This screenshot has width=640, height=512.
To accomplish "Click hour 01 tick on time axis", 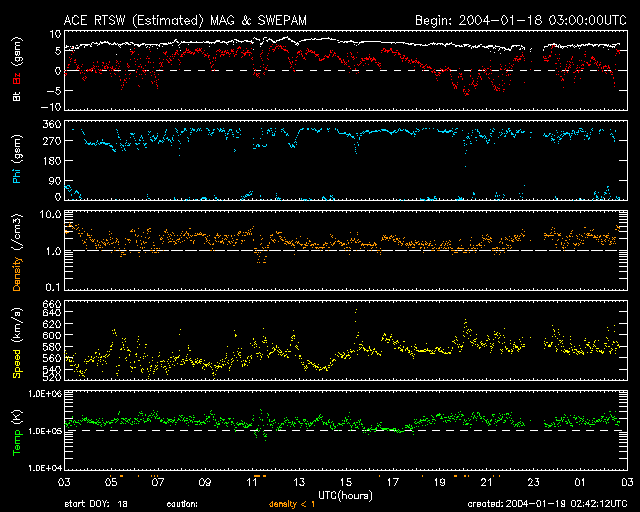I will pyautogui.click(x=580, y=483).
